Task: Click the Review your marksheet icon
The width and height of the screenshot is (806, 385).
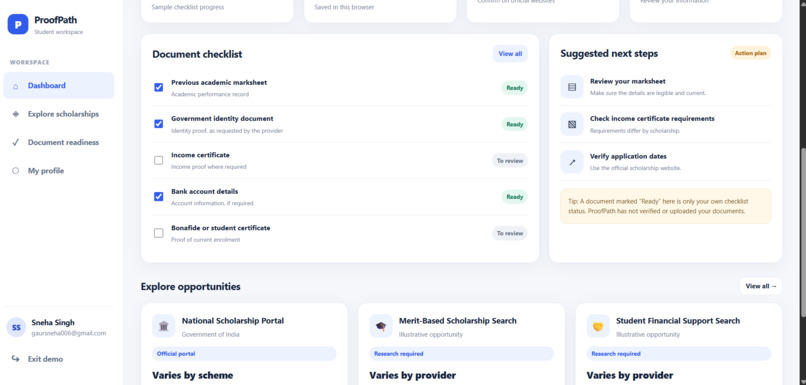Action: click(572, 87)
